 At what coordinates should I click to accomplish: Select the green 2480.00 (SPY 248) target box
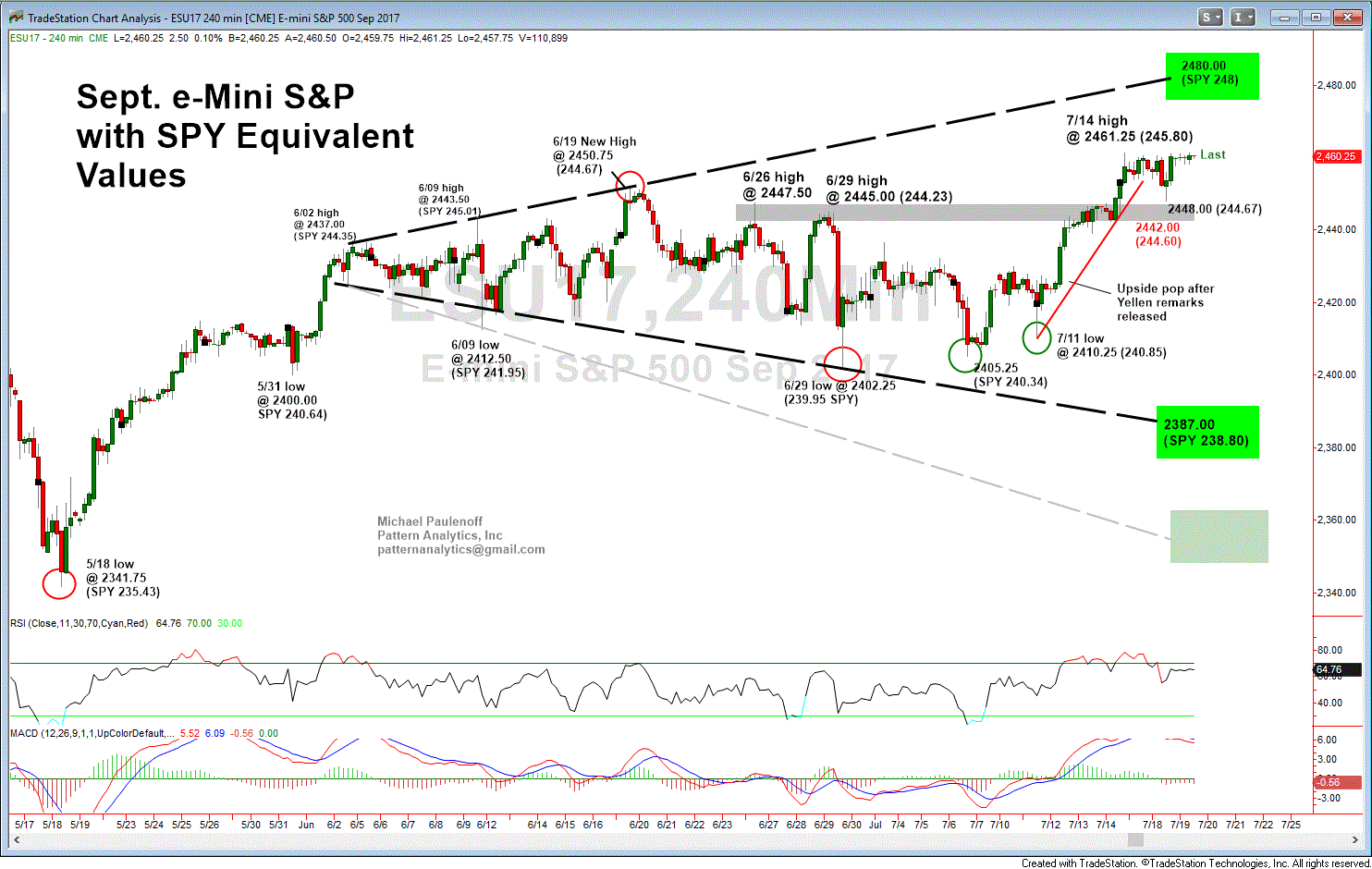[x=1211, y=76]
